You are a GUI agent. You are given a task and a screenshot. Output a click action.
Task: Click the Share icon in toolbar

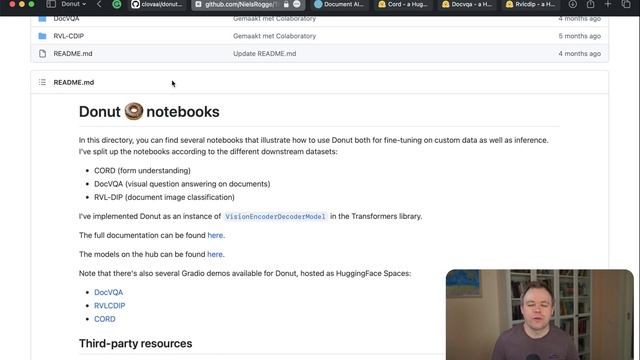pyautogui.click(x=590, y=4)
